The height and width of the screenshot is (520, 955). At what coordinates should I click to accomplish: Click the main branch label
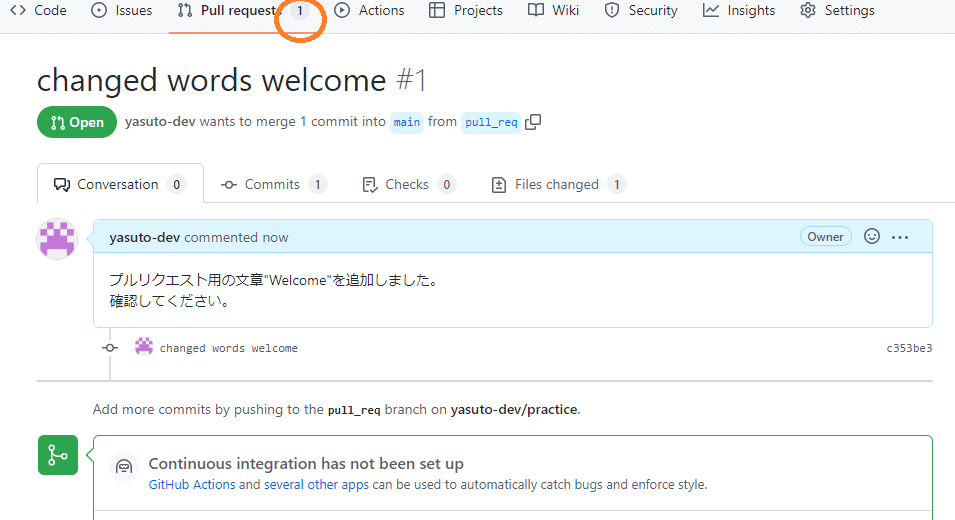tap(407, 122)
